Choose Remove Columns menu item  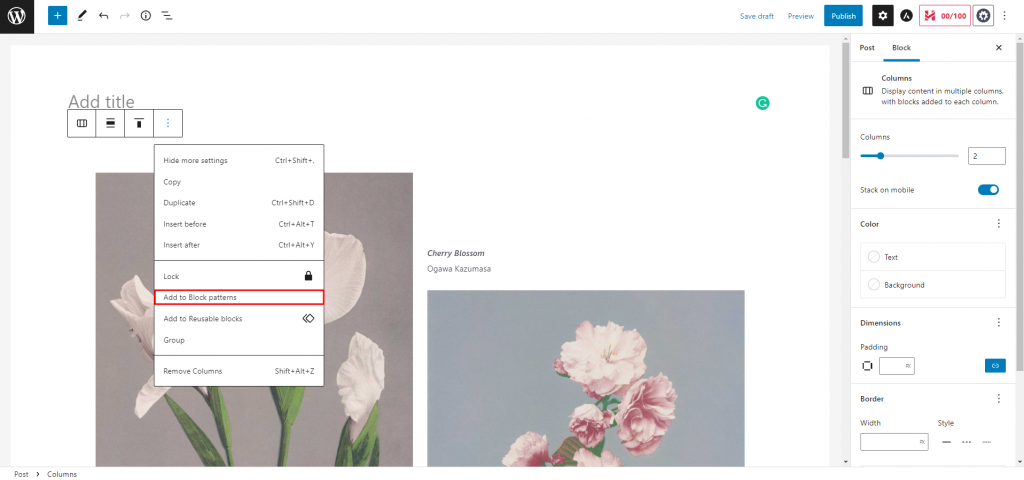tap(239, 371)
